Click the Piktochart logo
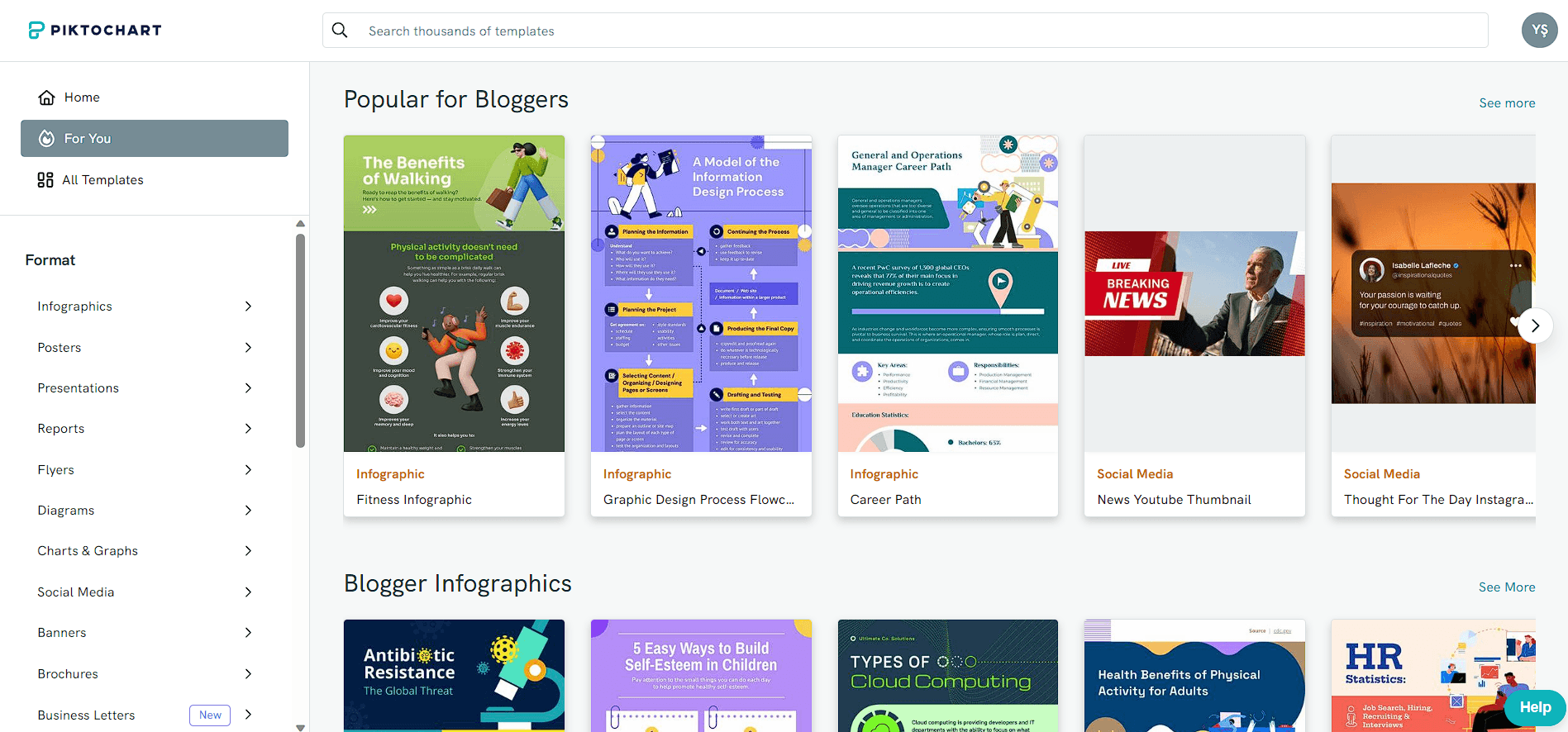Image resolution: width=1568 pixels, height=732 pixels. coord(95,31)
